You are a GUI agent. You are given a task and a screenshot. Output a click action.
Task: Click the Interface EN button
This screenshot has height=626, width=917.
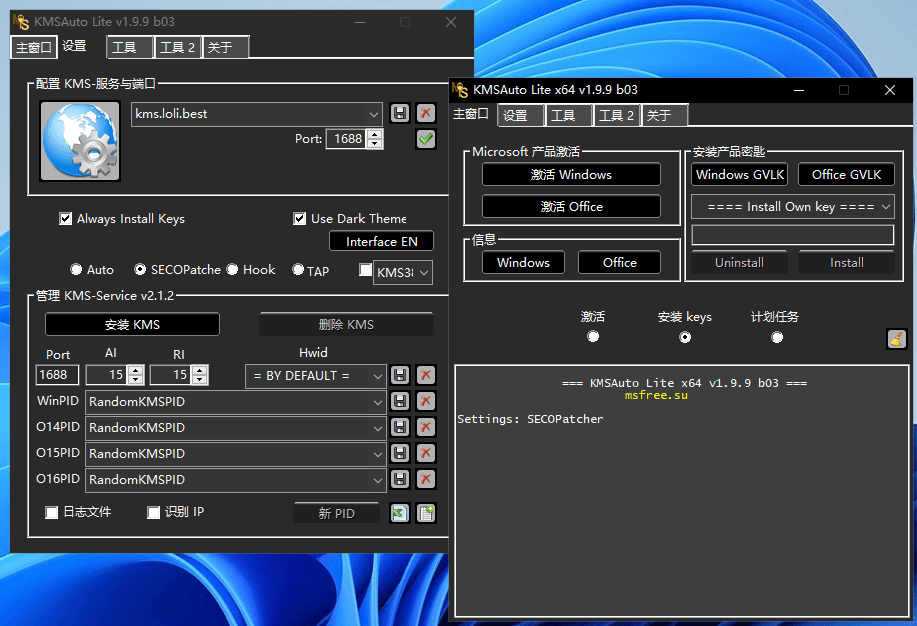(381, 242)
